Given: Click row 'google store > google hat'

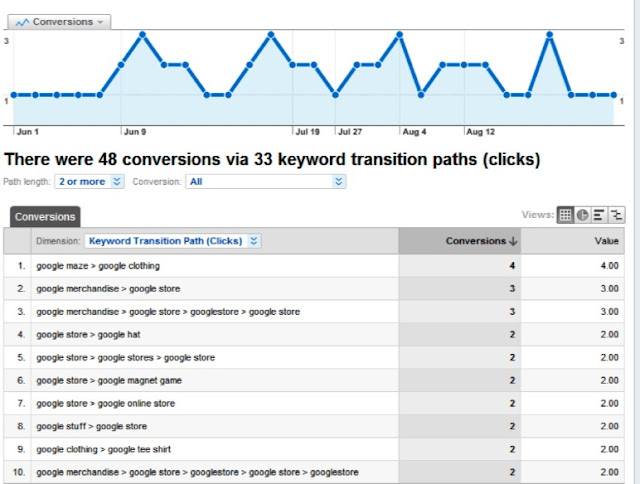Looking at the screenshot, I should coord(314,335).
